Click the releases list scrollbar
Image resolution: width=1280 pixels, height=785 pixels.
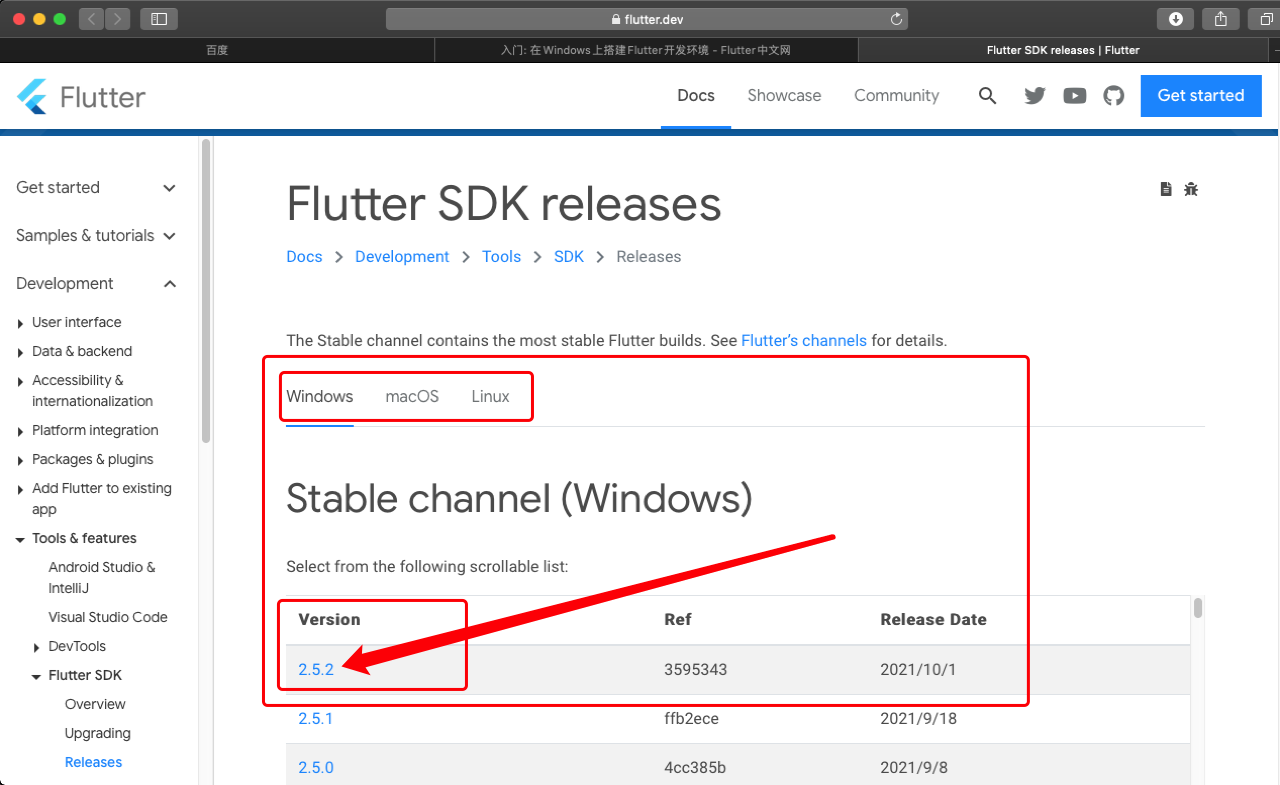coord(1198,608)
